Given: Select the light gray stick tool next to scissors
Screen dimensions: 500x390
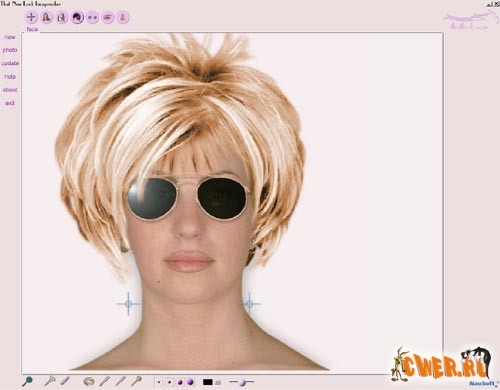Looking at the screenshot, I should pyautogui.click(x=65, y=381).
